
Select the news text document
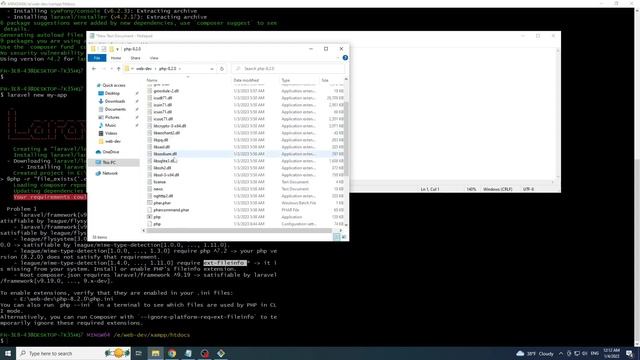[244, 189]
